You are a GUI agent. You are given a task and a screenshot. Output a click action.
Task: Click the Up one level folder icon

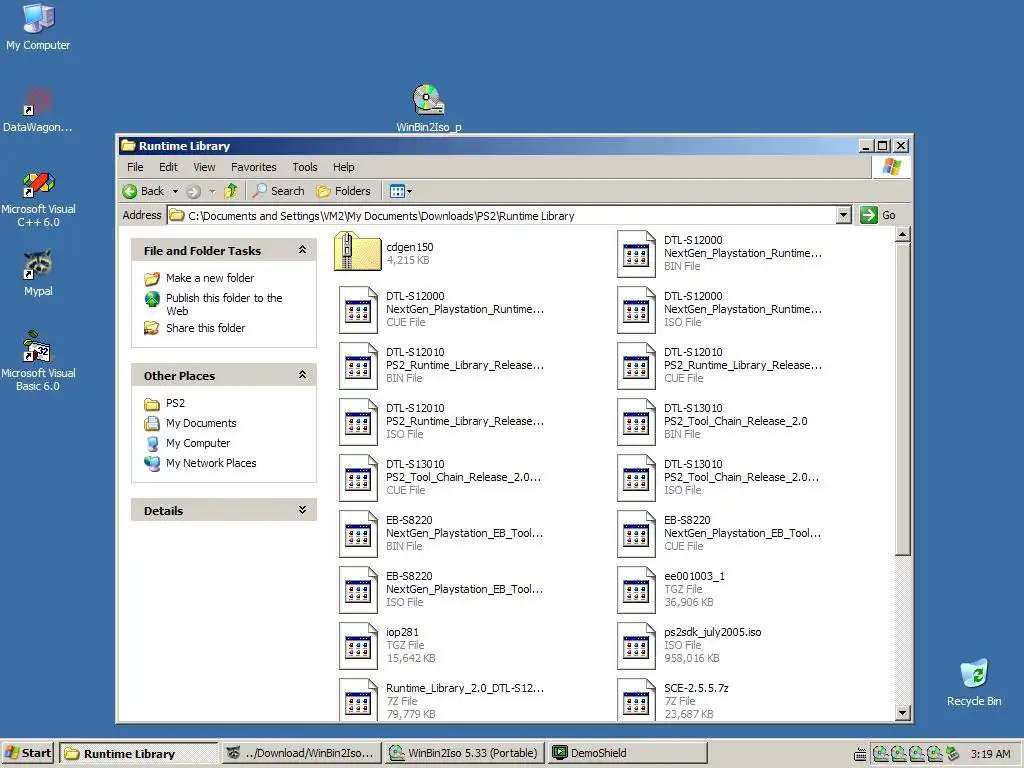tap(231, 191)
